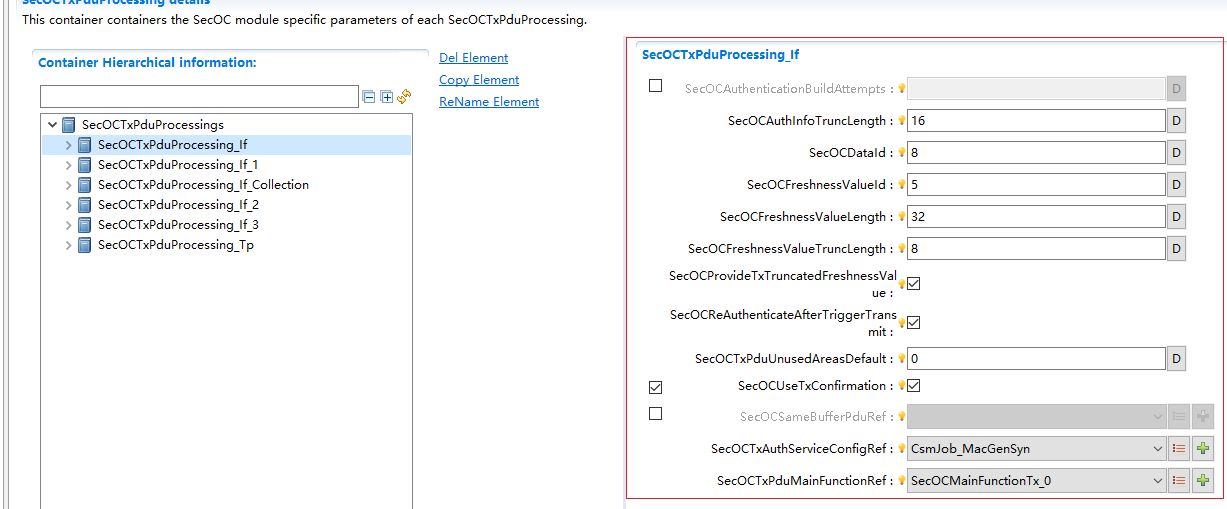
Task: Collapse the SecOCTxPduProcessings root node
Action: point(52,125)
